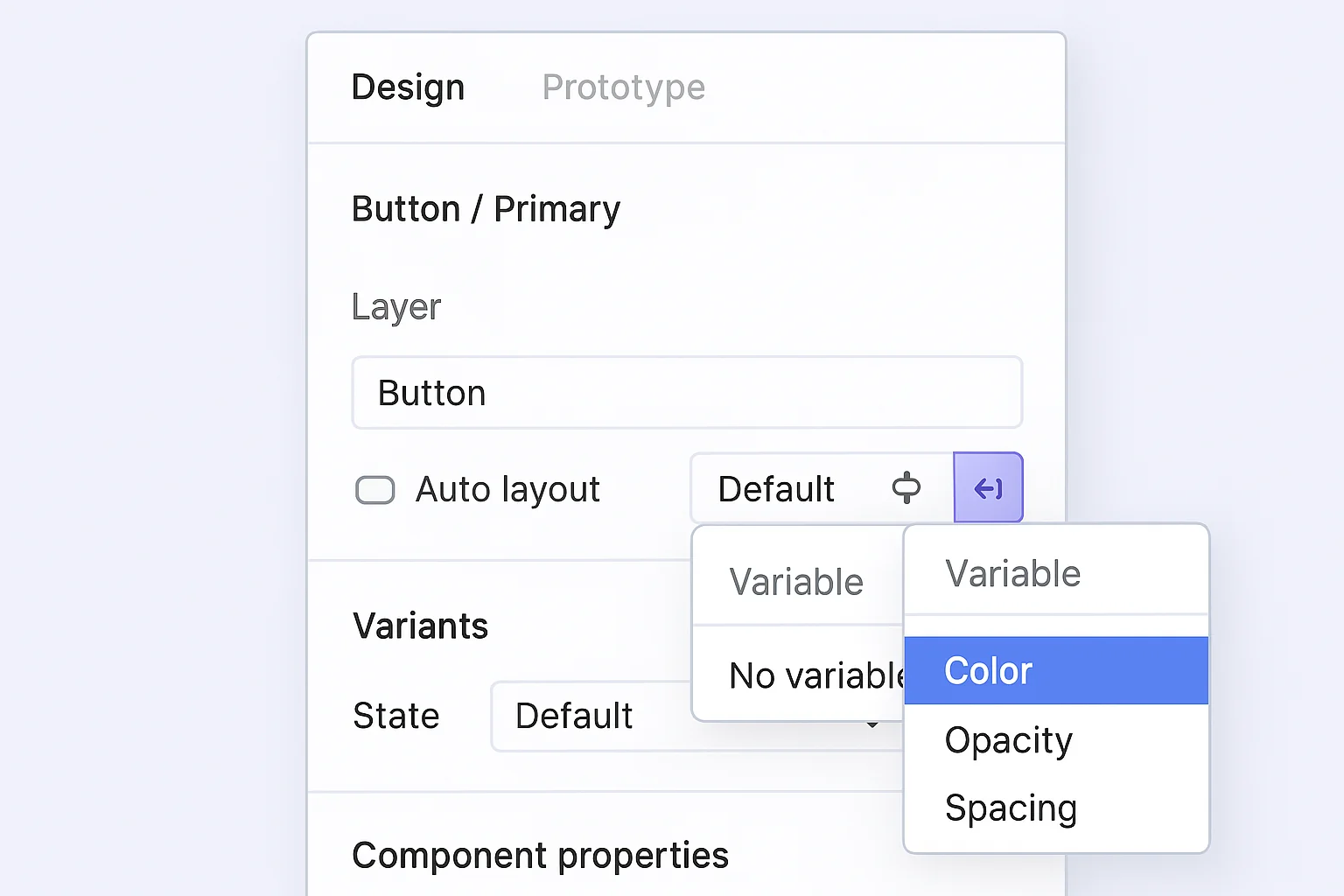Click the Auto layout label
The width and height of the screenshot is (1344, 896).
click(x=507, y=490)
